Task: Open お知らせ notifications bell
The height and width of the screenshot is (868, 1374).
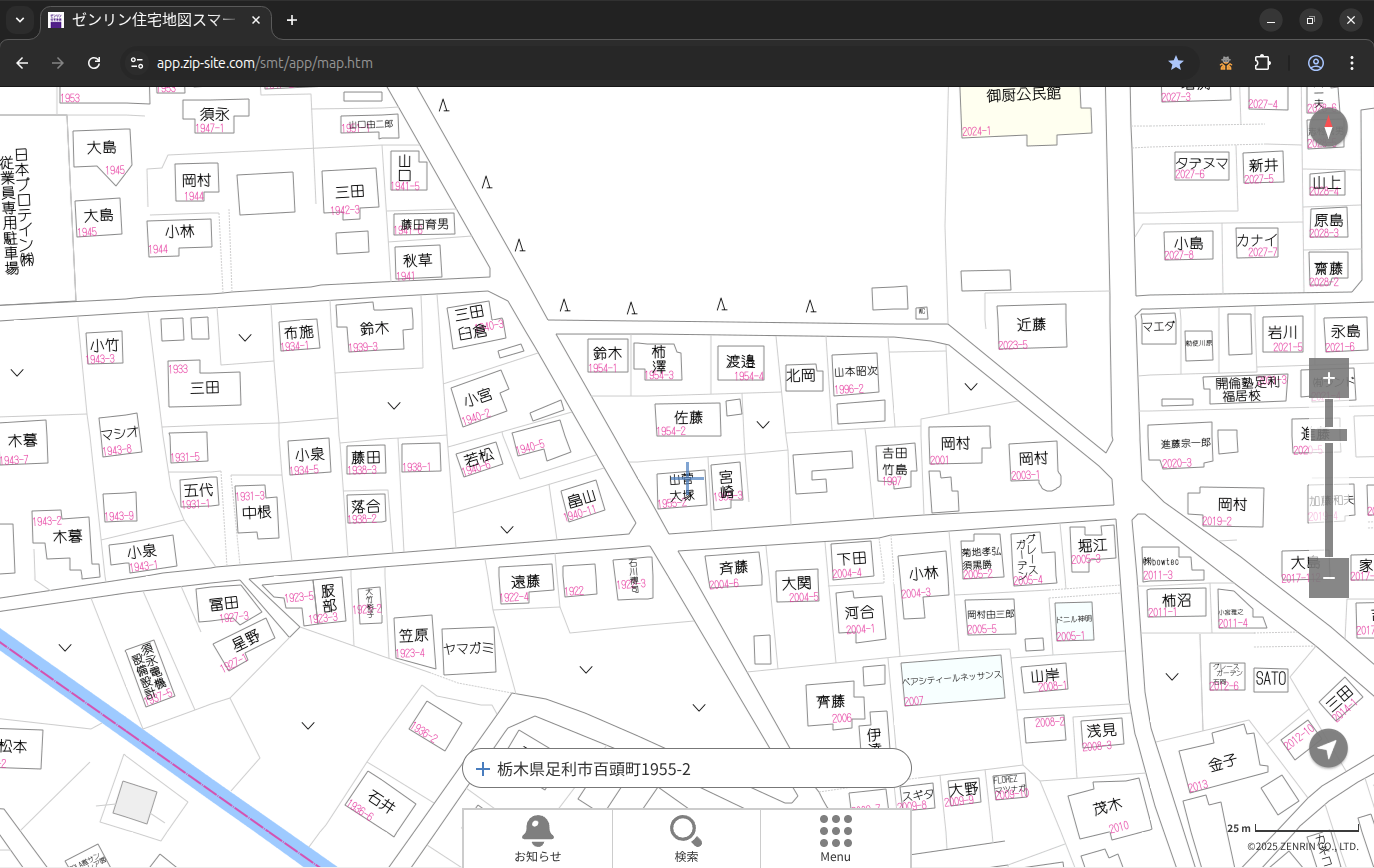Action: click(x=537, y=837)
